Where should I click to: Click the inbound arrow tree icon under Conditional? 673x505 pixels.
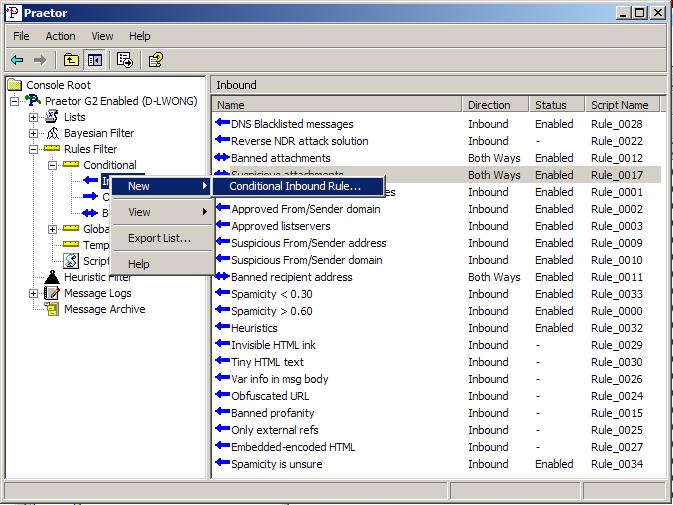(90, 180)
